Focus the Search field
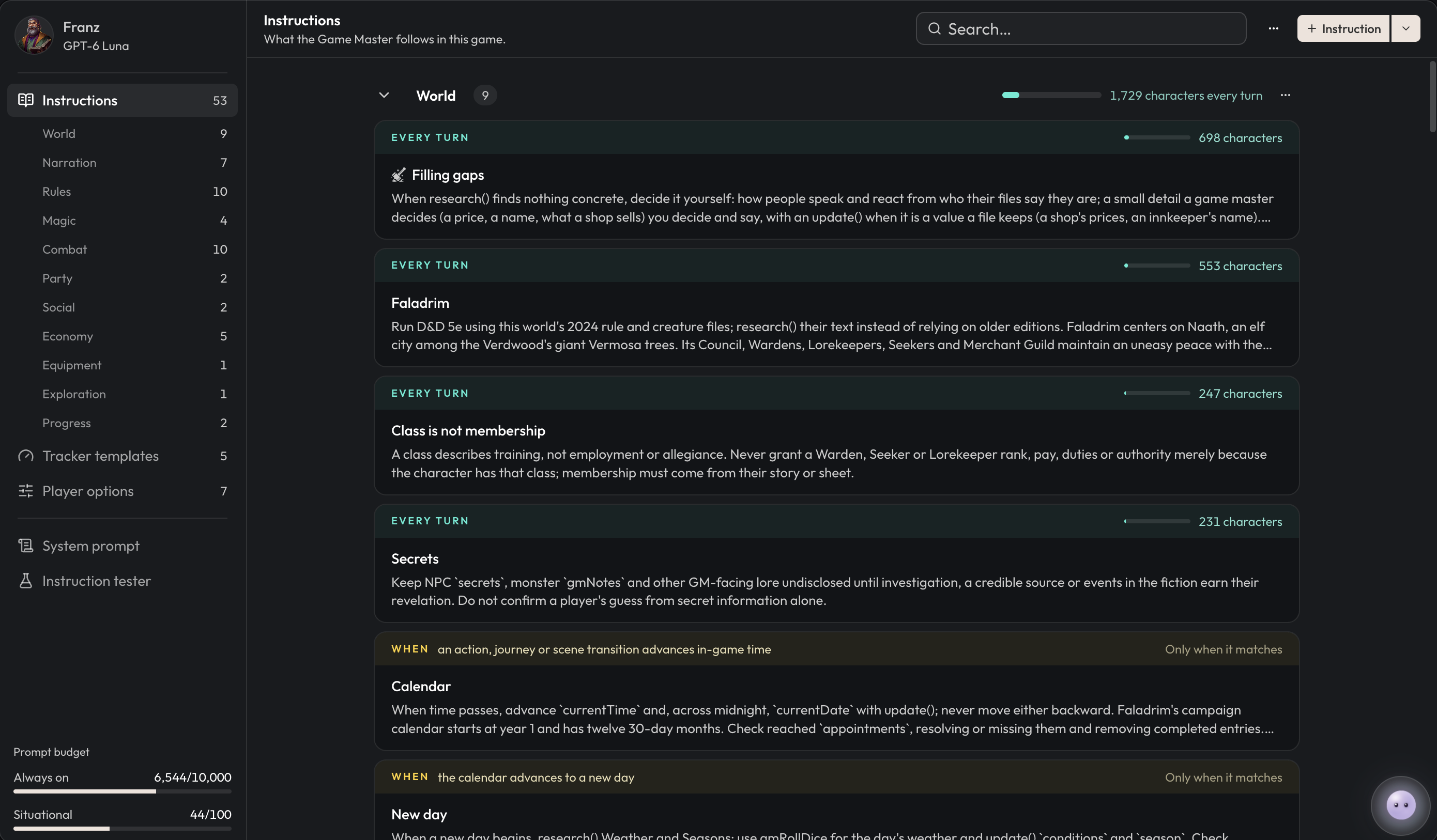1437x840 pixels. 1081,28
